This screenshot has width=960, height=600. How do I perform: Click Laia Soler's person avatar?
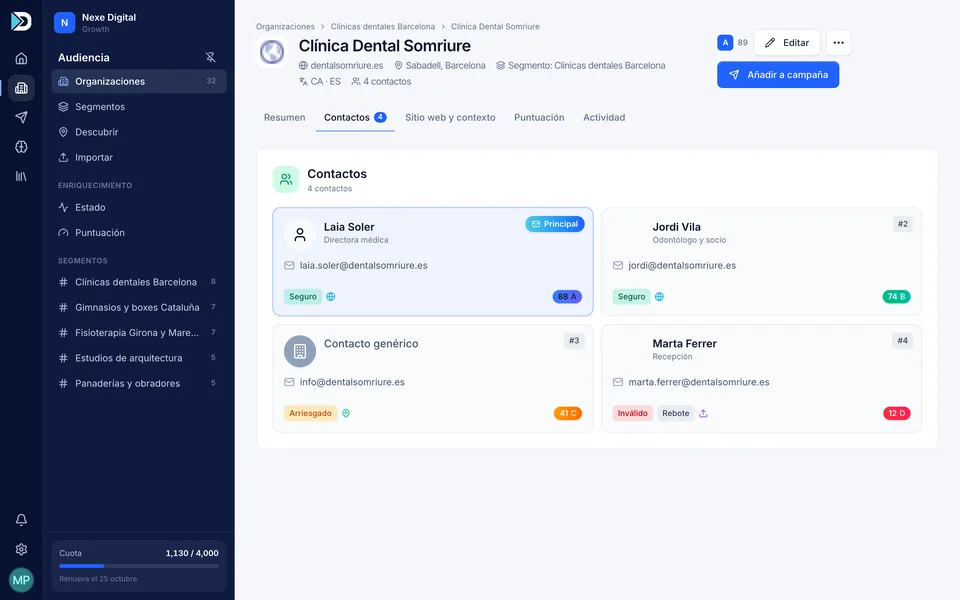[x=300, y=234]
